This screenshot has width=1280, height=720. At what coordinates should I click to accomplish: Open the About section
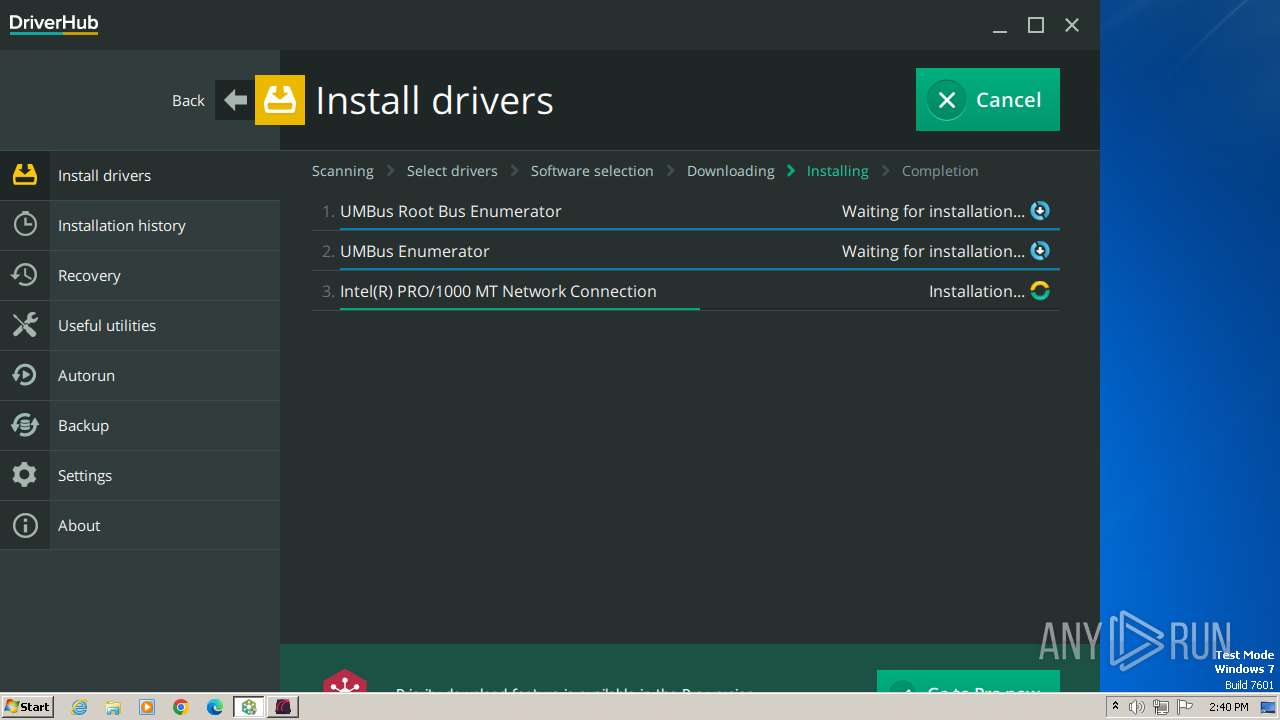(x=140, y=525)
